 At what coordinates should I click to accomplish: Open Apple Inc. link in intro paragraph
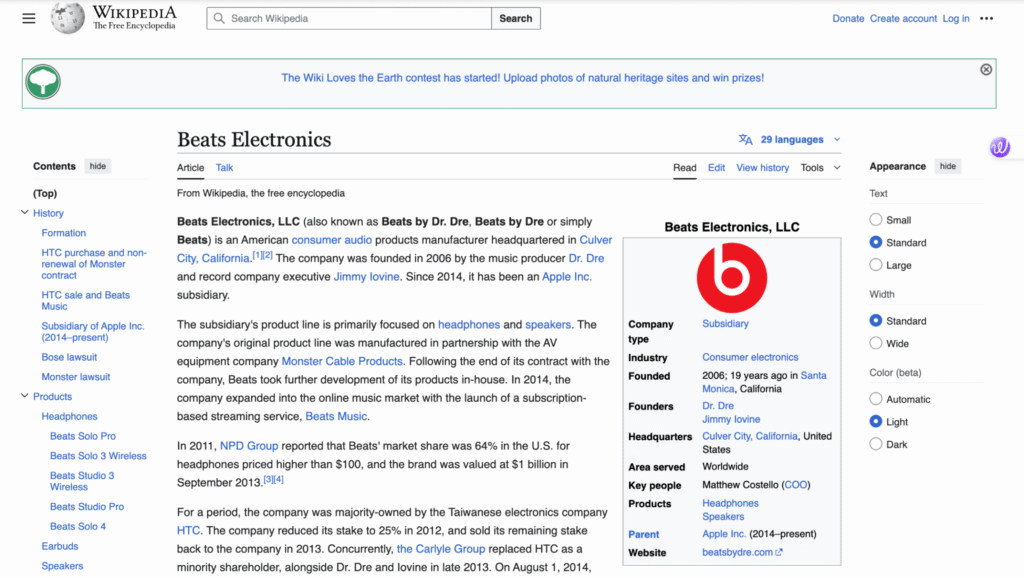(x=567, y=276)
